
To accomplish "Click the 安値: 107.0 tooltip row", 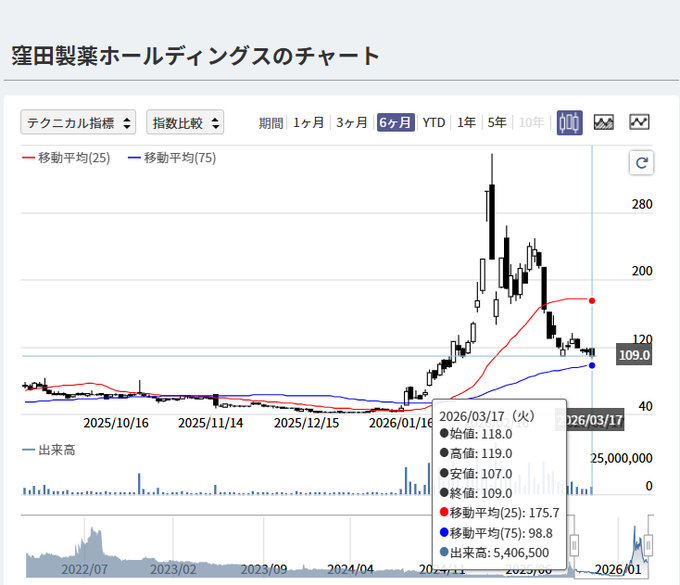I will coord(476,474).
